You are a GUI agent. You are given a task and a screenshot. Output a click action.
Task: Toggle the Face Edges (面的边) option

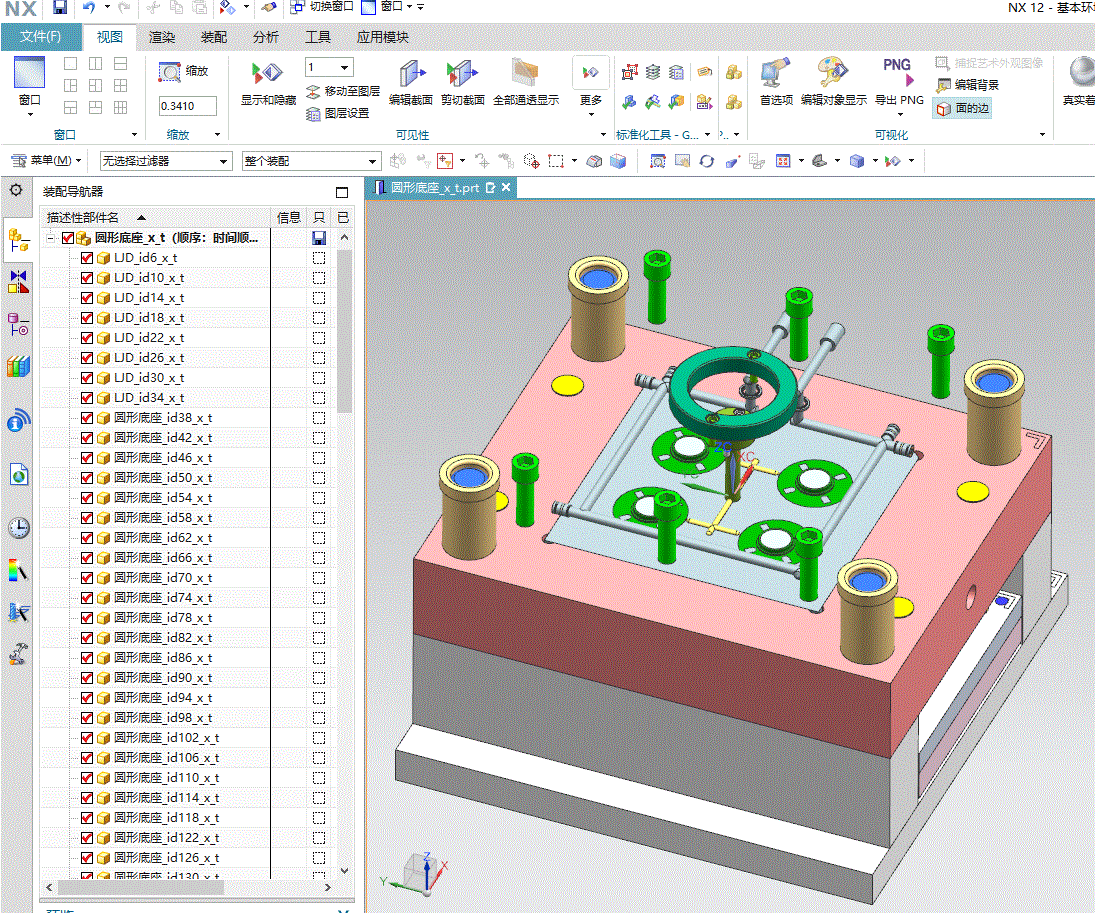point(963,108)
